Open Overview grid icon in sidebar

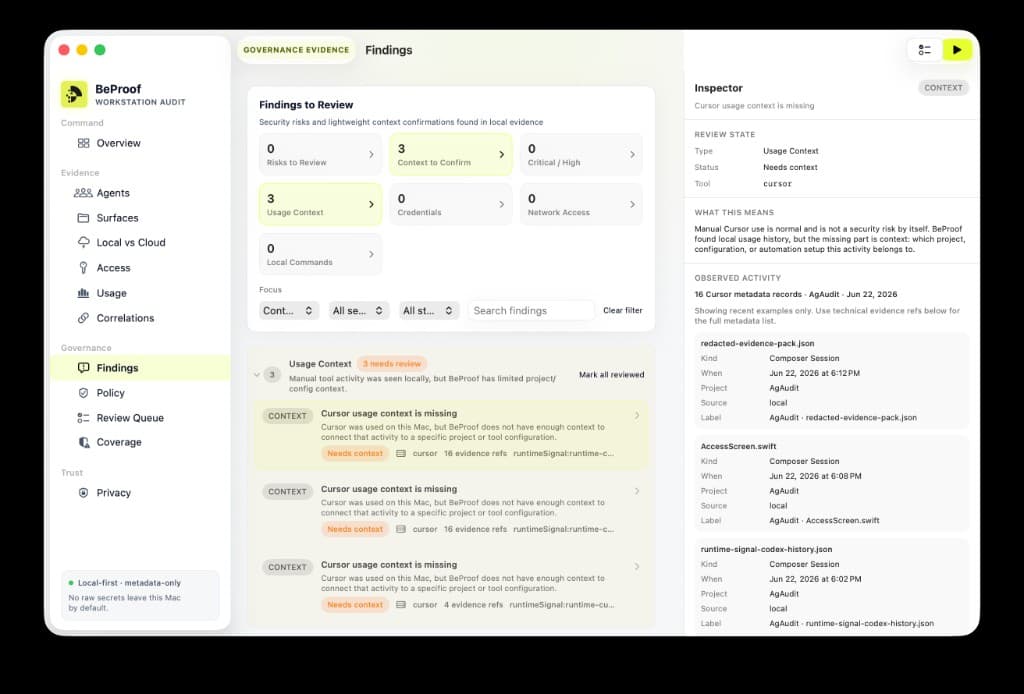[x=84, y=143]
